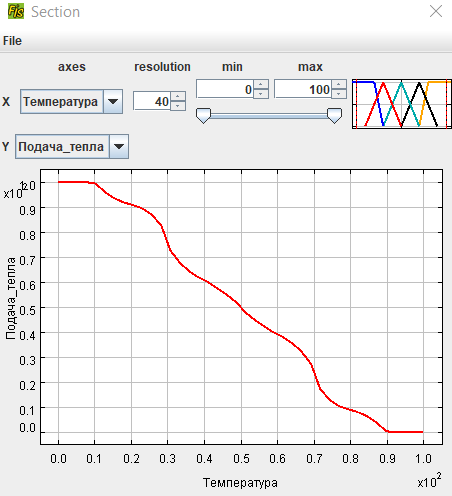Open the Y axis Подача_тепла dropdown
The image size is (452, 496).
72,146
